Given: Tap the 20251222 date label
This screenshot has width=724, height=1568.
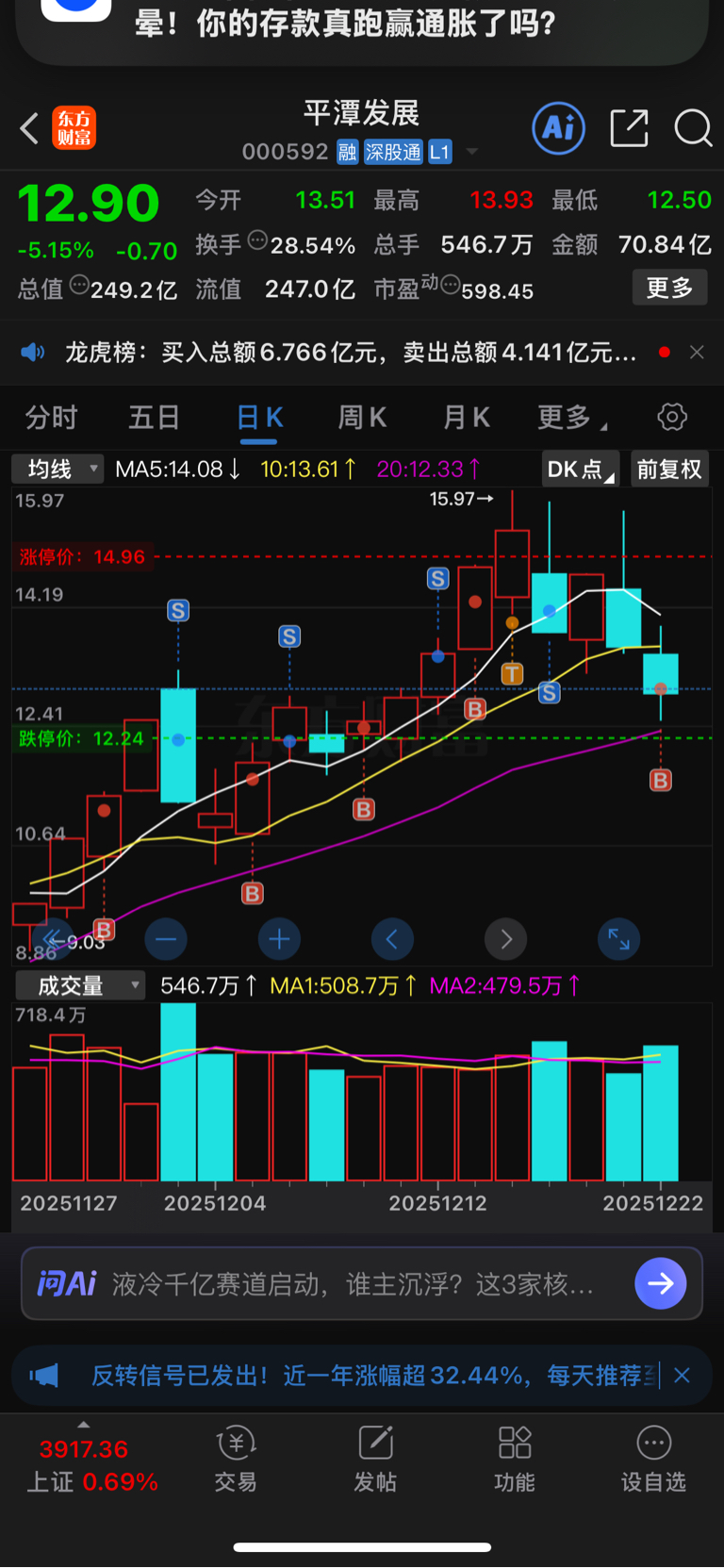Looking at the screenshot, I should (652, 1203).
